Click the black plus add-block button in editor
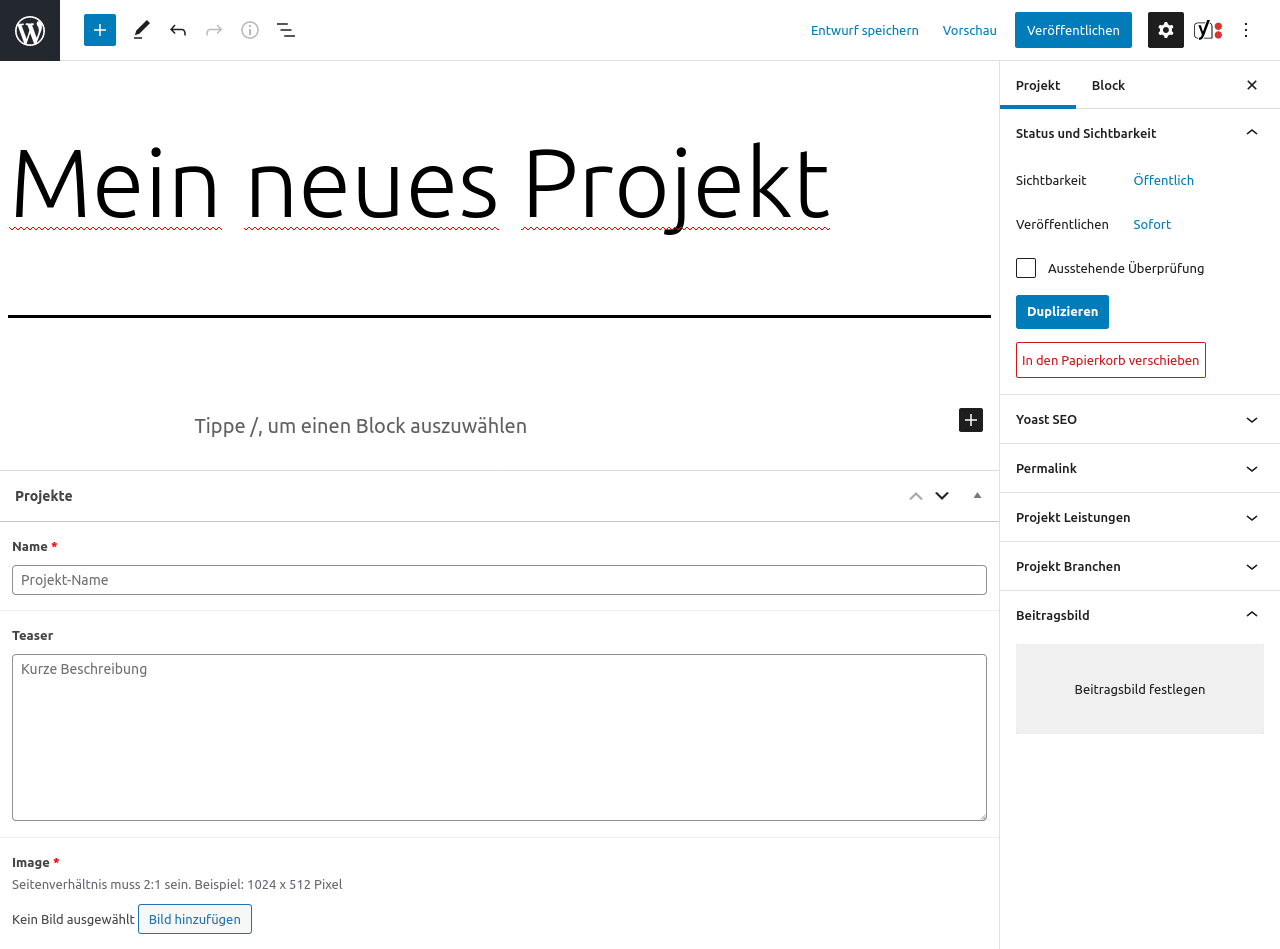 [x=971, y=420]
